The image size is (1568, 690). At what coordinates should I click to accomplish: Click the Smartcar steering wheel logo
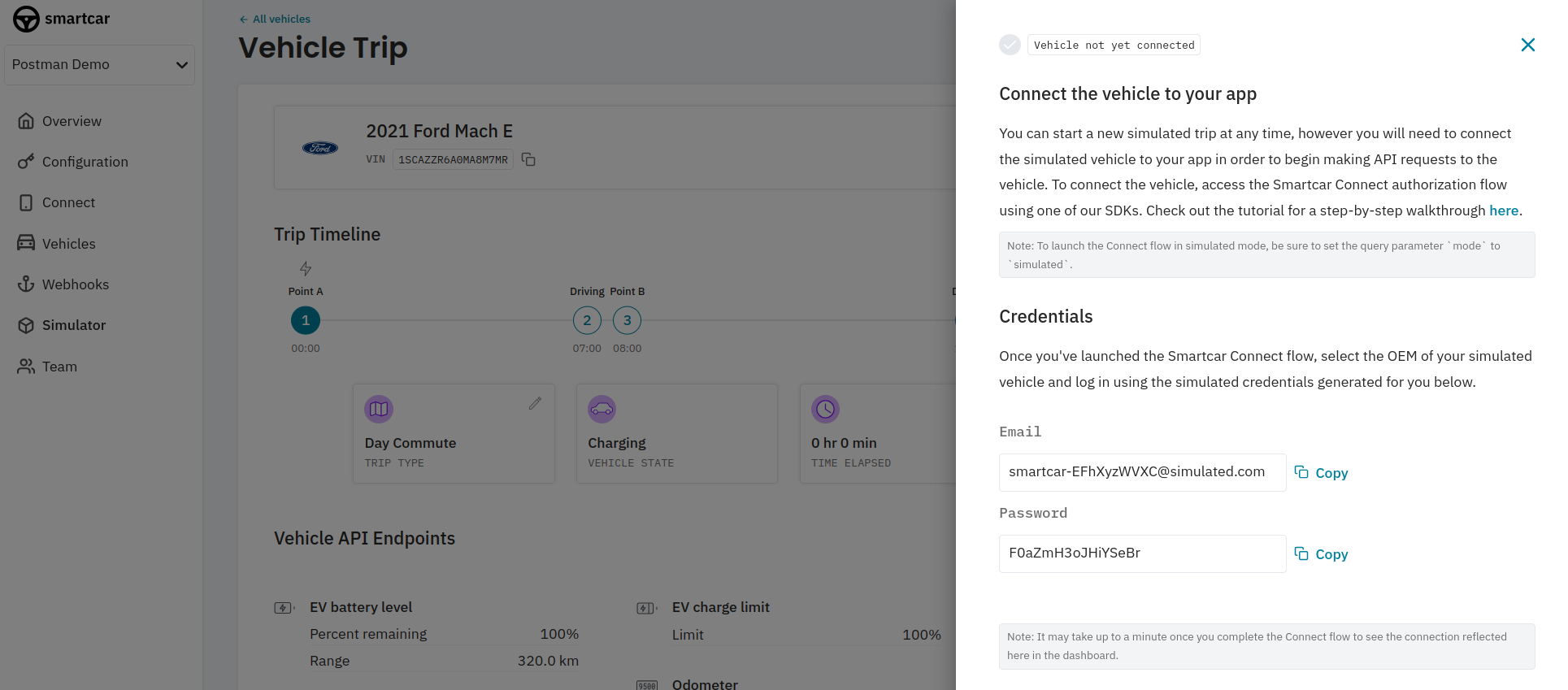26,19
